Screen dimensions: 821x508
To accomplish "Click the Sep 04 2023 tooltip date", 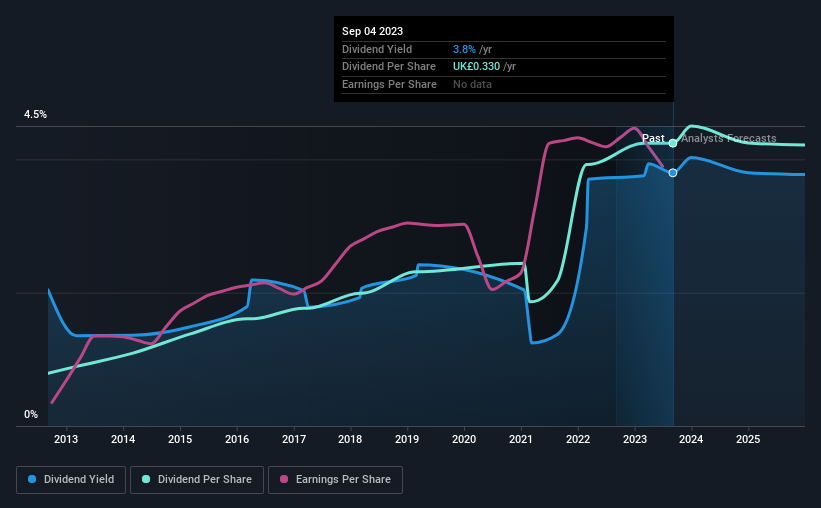I will coord(372,31).
